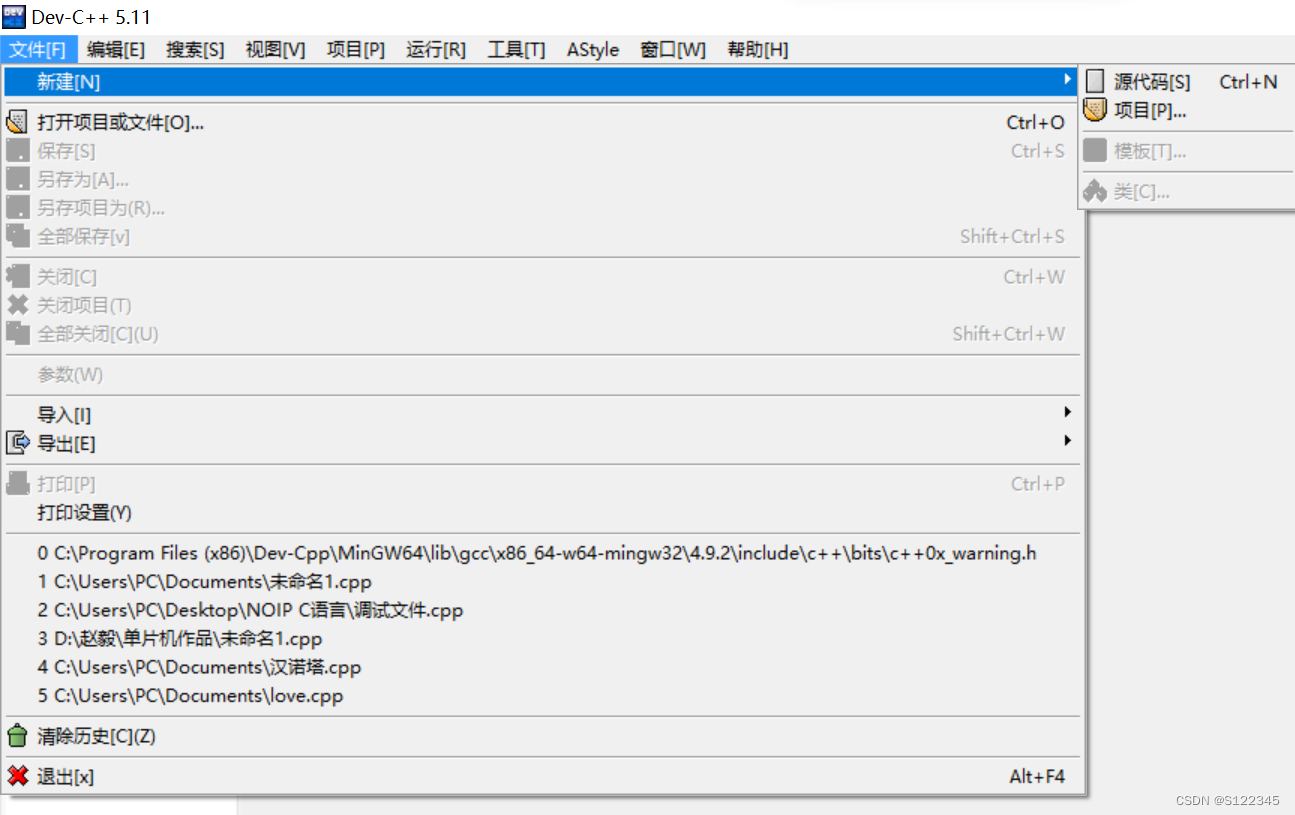Click the green trash clear history icon
The width and height of the screenshot is (1295, 815).
(17, 737)
